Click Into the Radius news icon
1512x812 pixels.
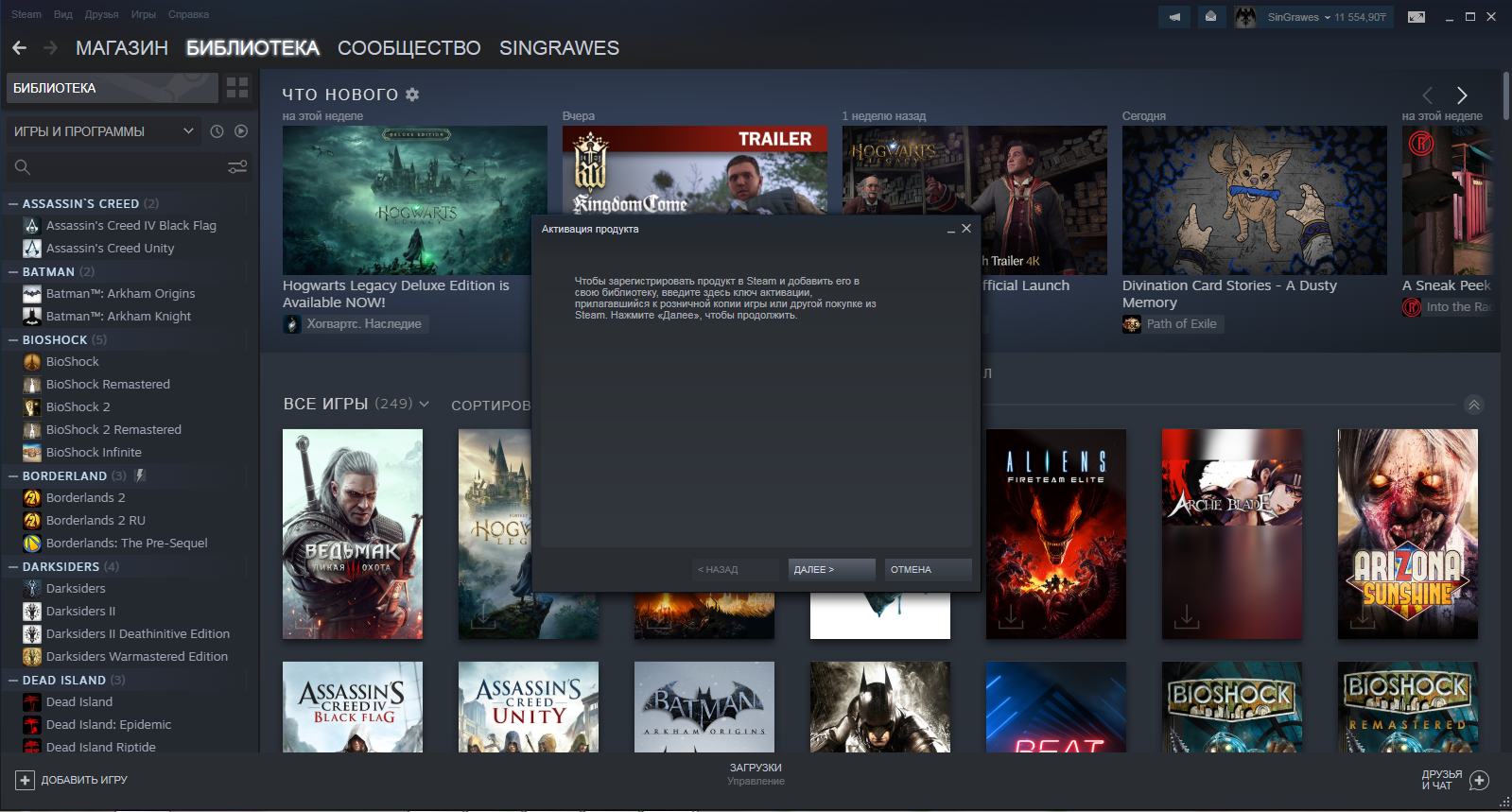pos(1412,307)
